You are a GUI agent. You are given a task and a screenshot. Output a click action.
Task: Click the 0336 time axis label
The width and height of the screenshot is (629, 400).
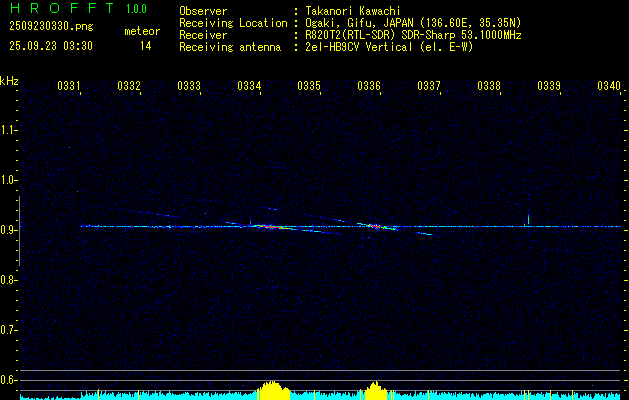tap(369, 85)
